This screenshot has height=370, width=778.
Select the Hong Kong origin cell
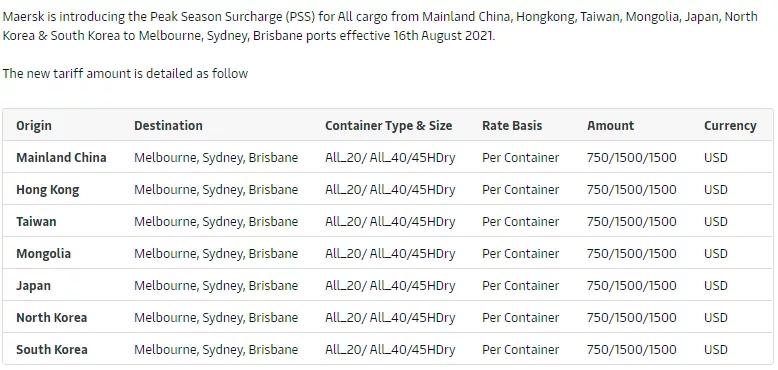(48, 190)
